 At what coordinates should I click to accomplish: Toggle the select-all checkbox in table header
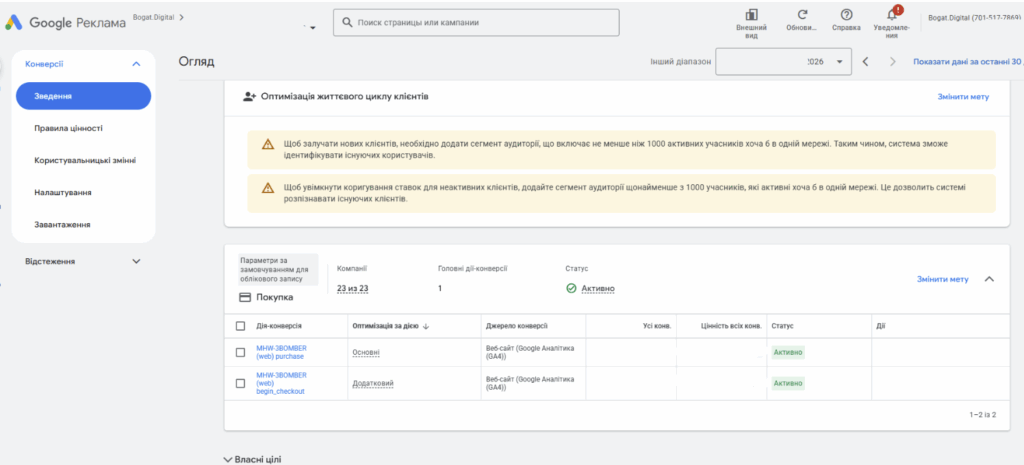coord(240,326)
